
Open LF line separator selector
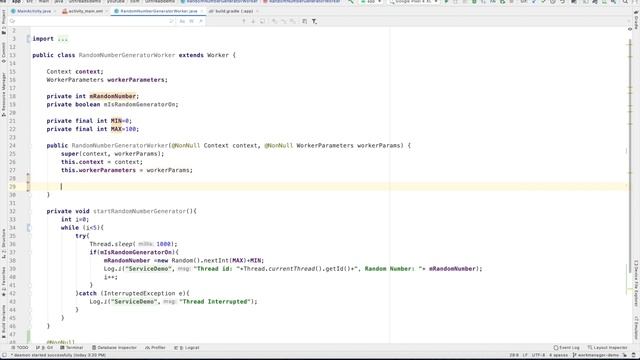(x=525, y=356)
